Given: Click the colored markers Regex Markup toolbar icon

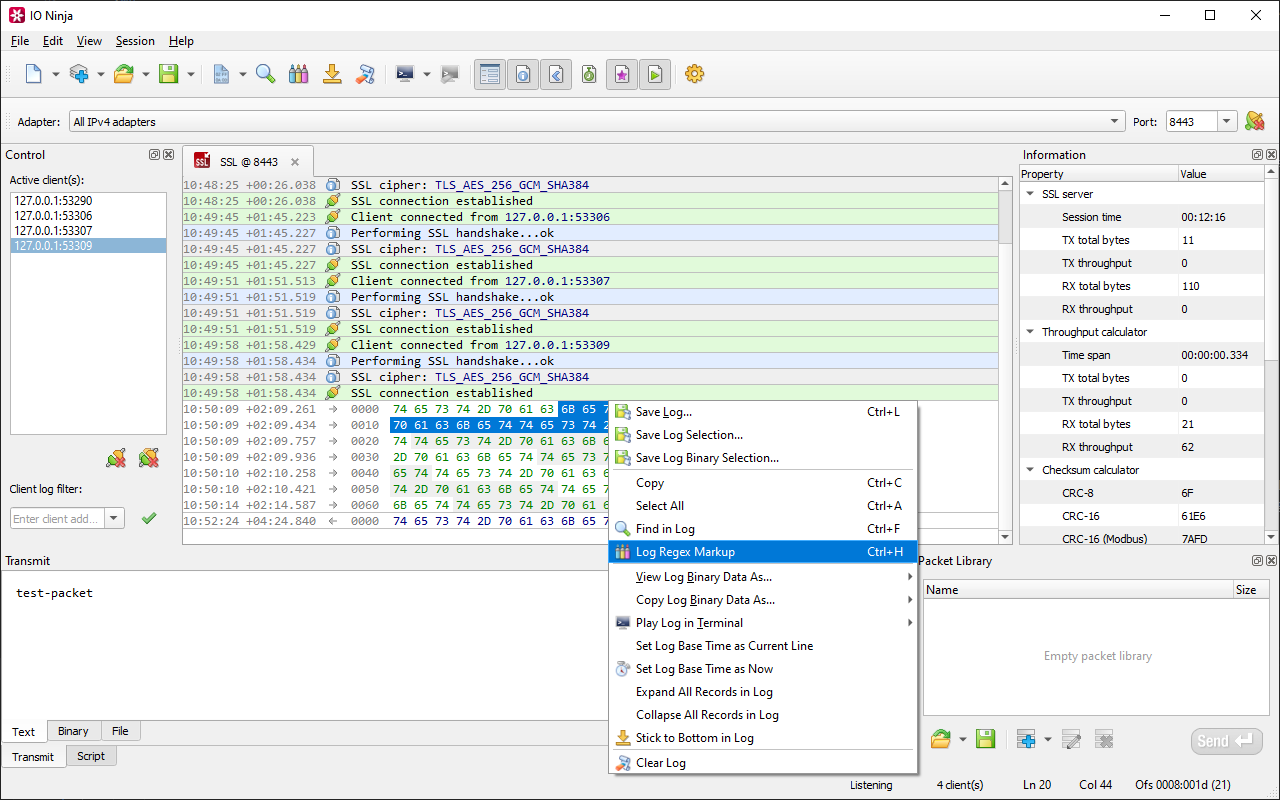Looking at the screenshot, I should pyautogui.click(x=298, y=74).
